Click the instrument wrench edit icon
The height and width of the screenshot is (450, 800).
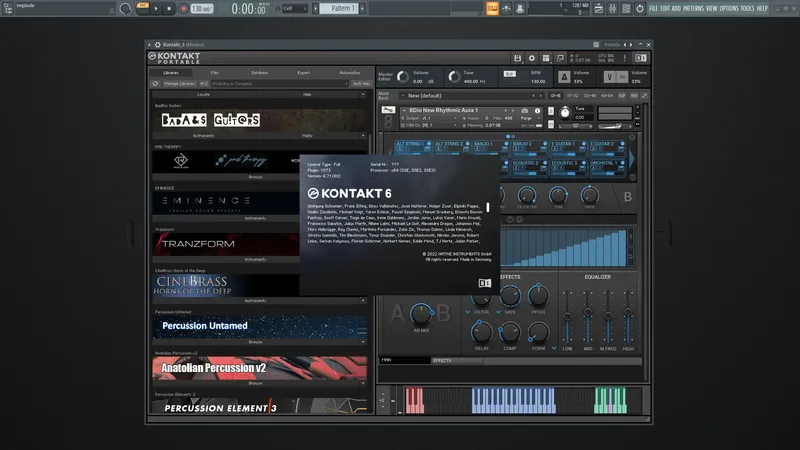click(x=388, y=110)
